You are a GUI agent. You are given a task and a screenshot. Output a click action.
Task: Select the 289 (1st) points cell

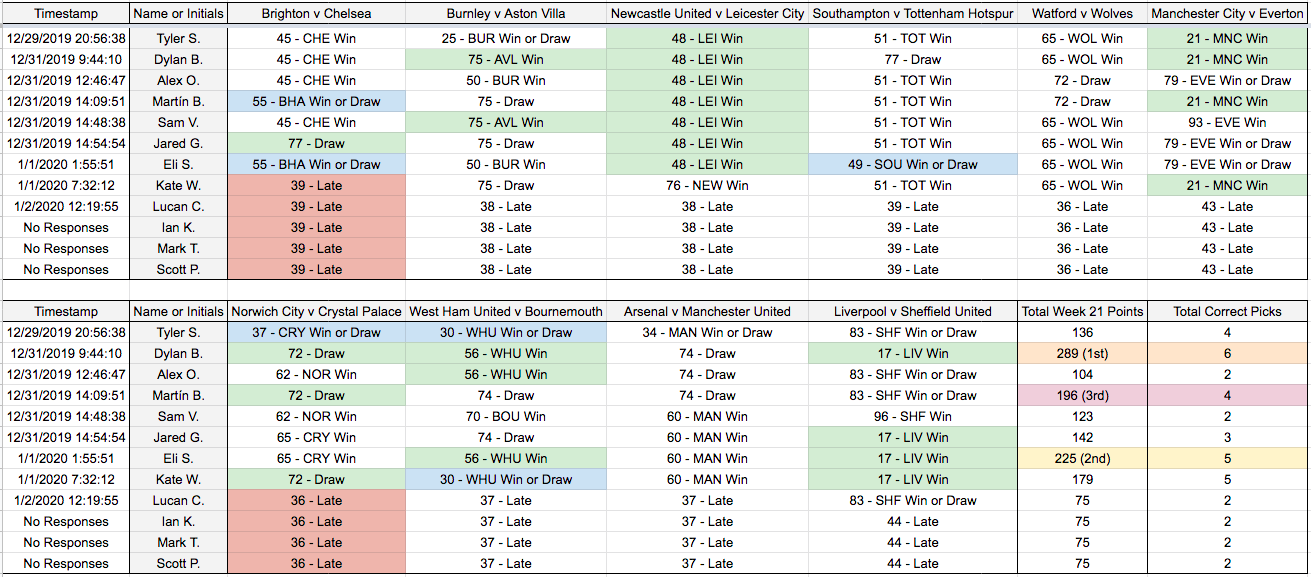coord(1081,353)
